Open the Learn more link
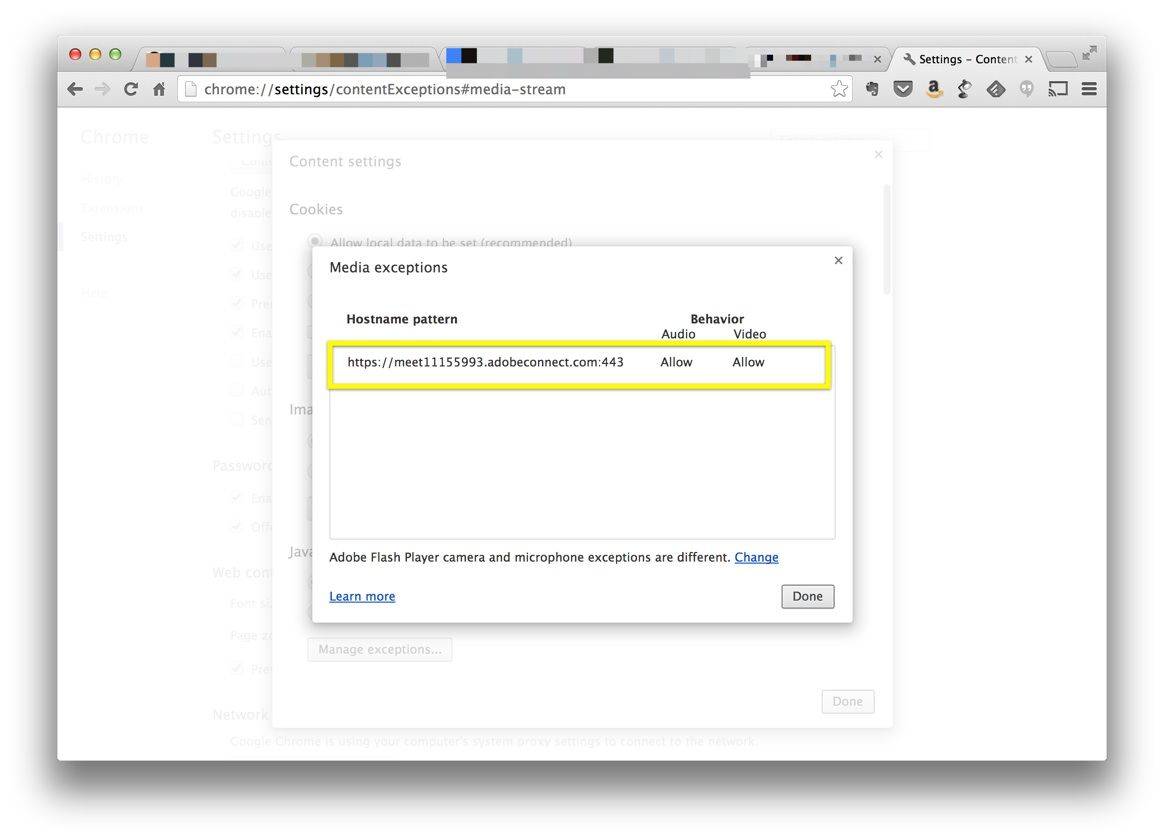Image resolution: width=1164 pixels, height=840 pixels. click(362, 596)
